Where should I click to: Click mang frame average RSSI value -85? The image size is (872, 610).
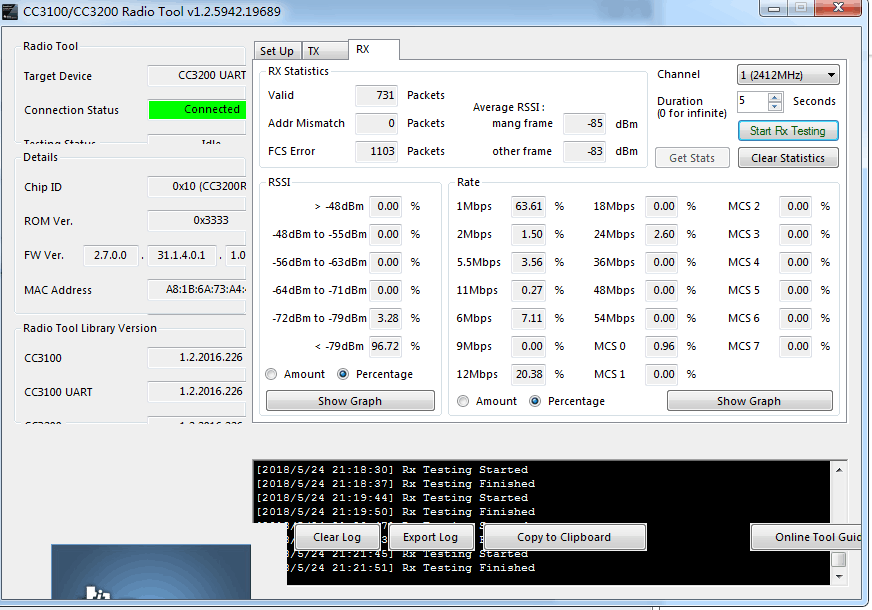(x=584, y=123)
